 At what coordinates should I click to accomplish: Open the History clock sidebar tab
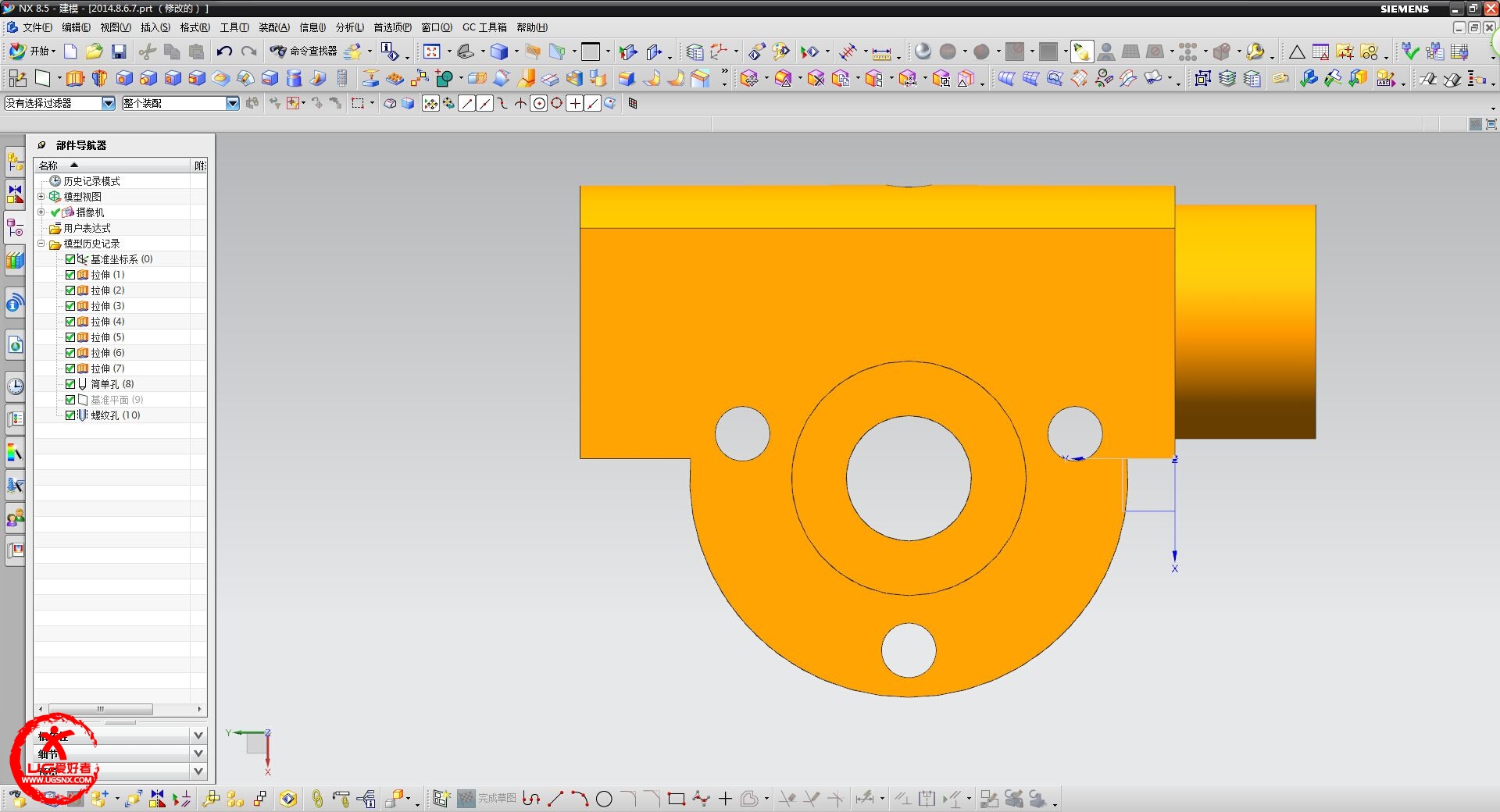tap(15, 386)
